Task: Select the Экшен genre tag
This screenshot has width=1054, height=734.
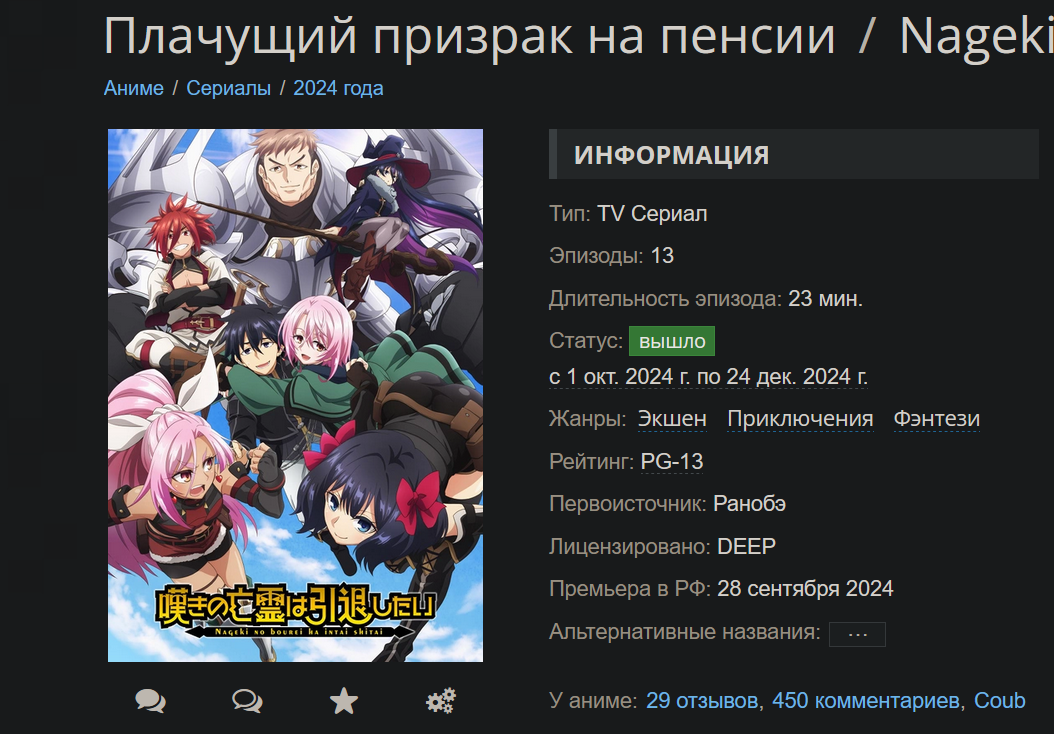Action: (672, 419)
